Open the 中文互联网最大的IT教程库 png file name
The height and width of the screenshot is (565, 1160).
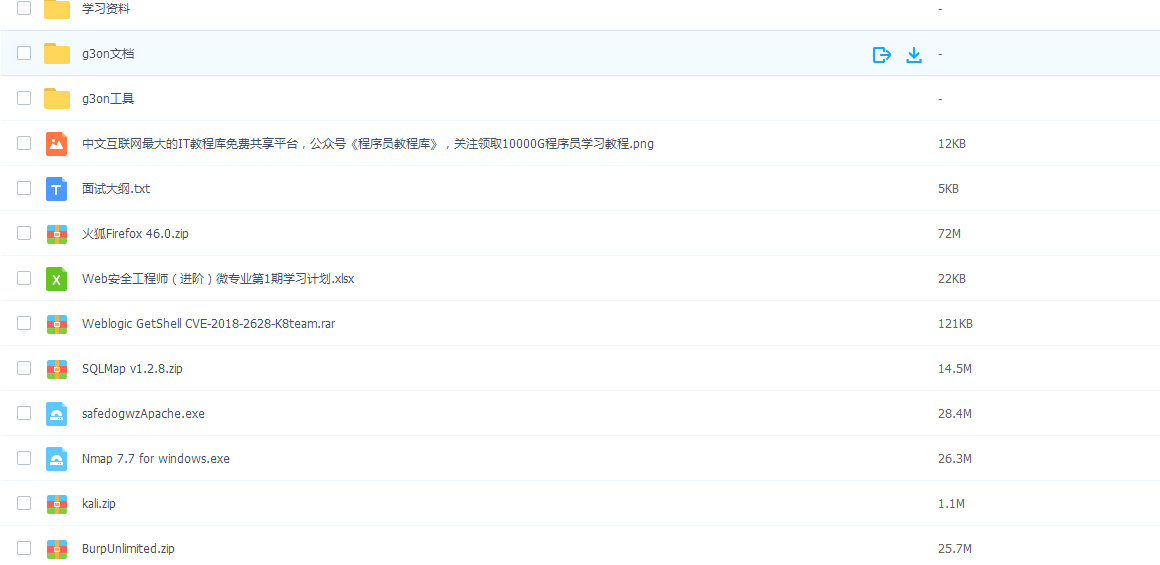pyautogui.click(x=368, y=144)
